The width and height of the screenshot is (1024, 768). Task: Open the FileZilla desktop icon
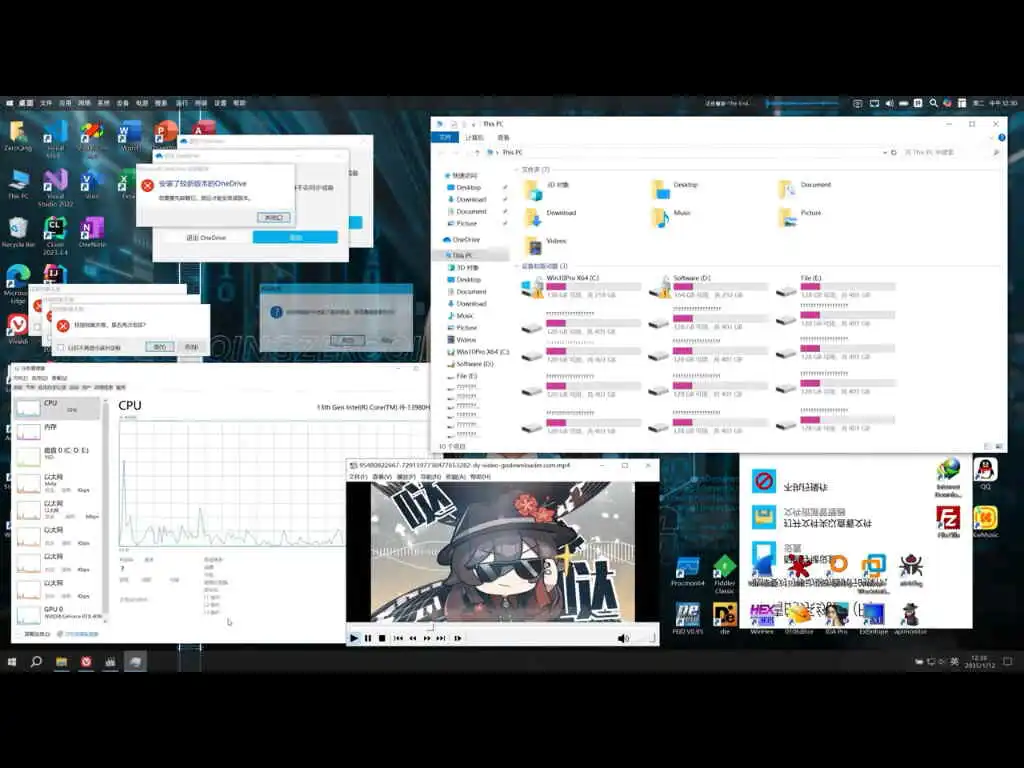948,522
